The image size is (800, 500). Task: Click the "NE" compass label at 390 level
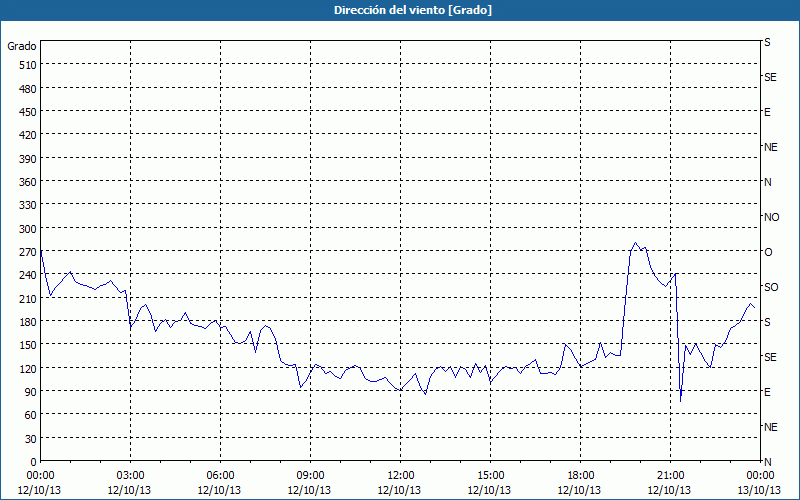coord(771,147)
